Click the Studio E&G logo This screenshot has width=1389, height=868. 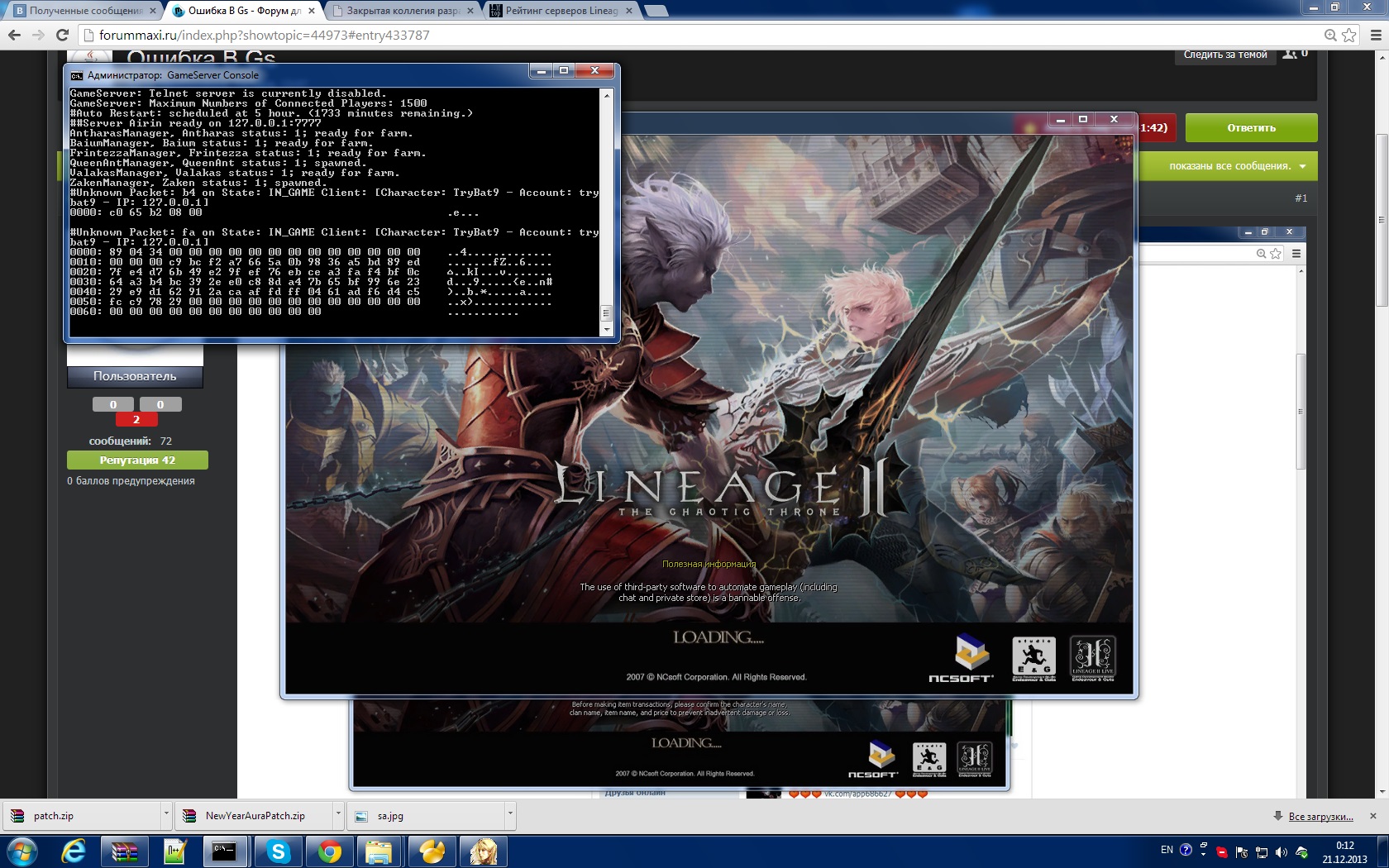(x=1033, y=659)
